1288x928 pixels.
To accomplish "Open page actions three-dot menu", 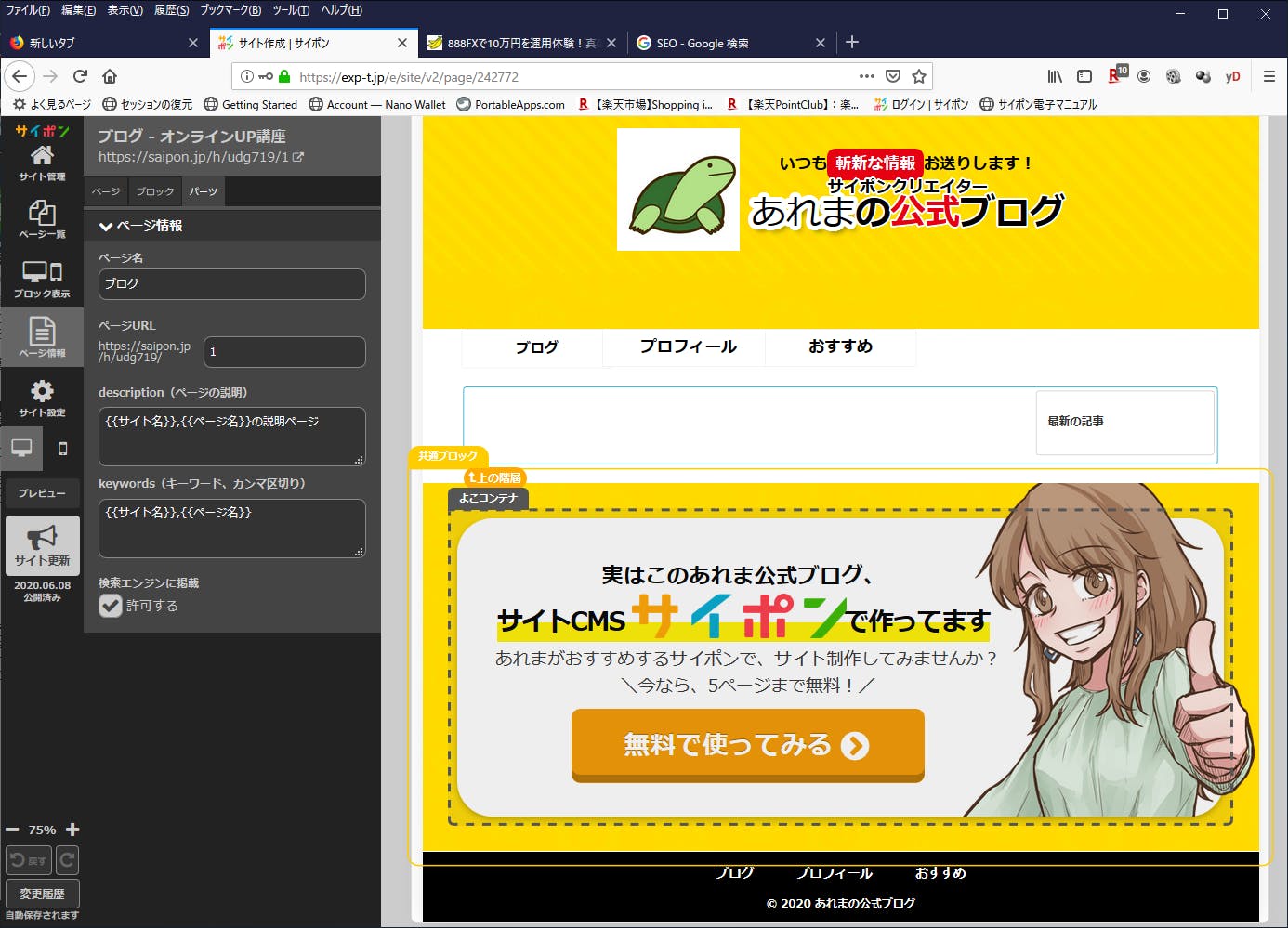I will pyautogui.click(x=867, y=76).
